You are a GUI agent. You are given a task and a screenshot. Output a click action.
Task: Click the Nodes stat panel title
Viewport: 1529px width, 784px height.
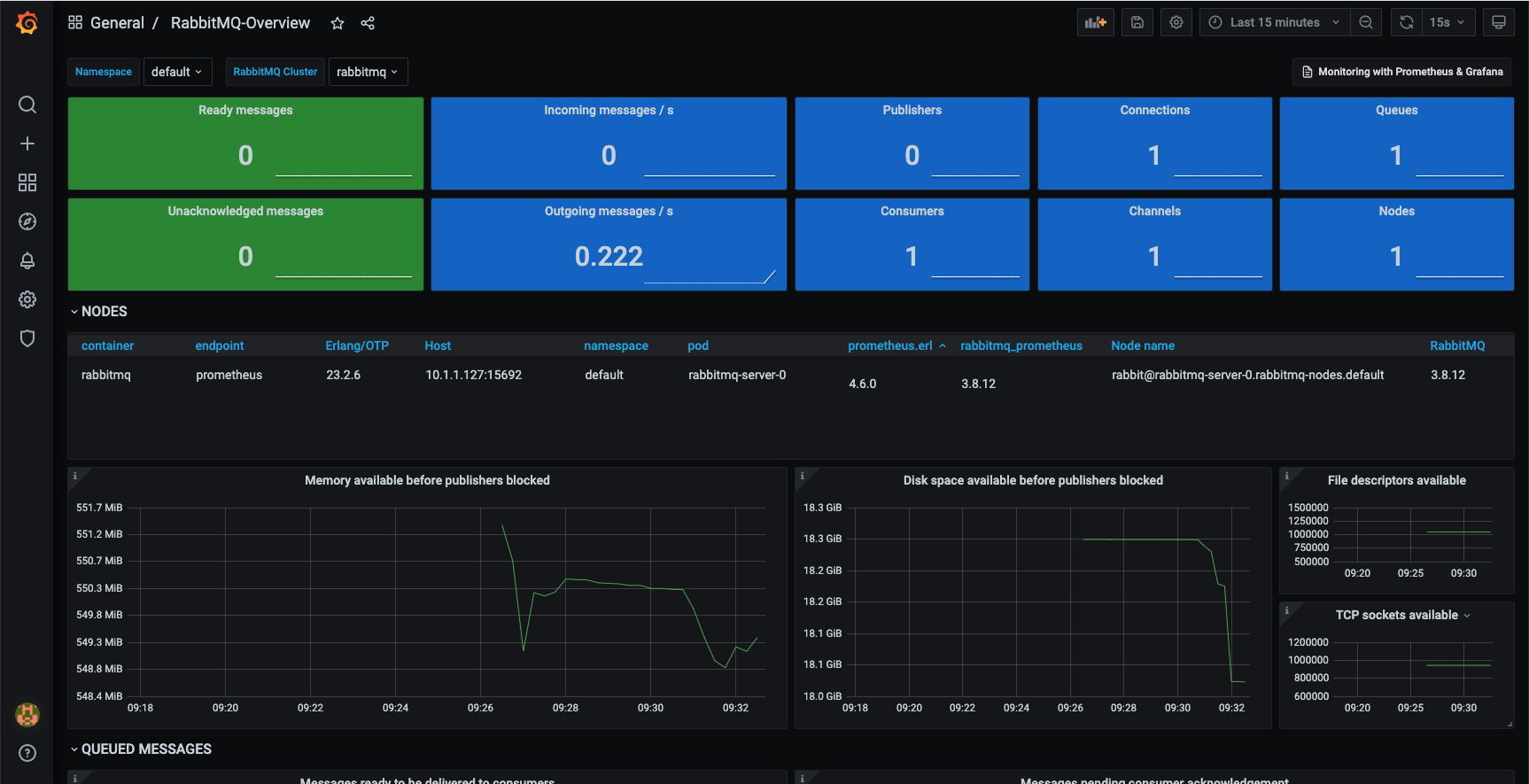(x=1396, y=211)
